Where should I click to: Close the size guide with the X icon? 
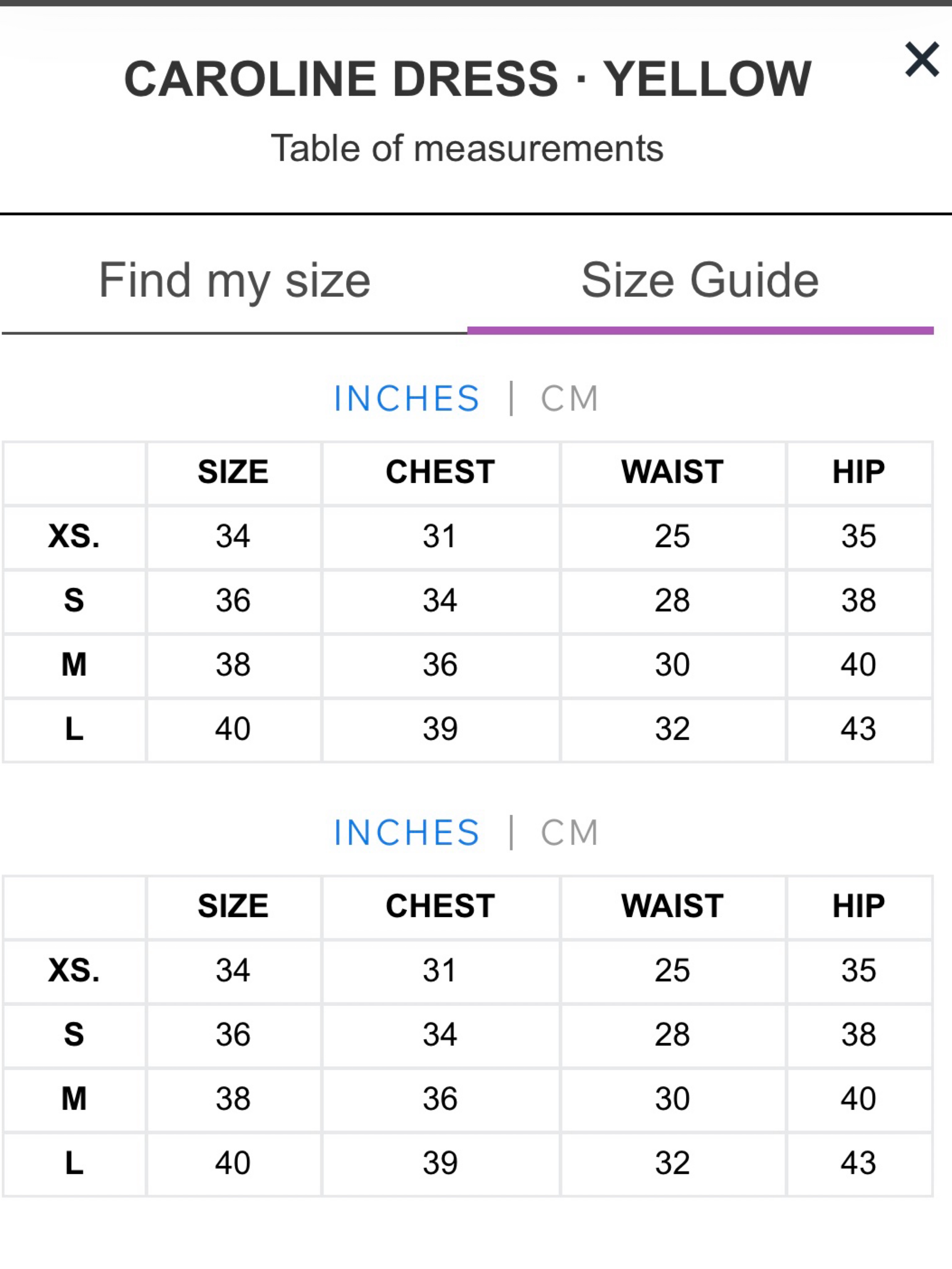point(922,60)
